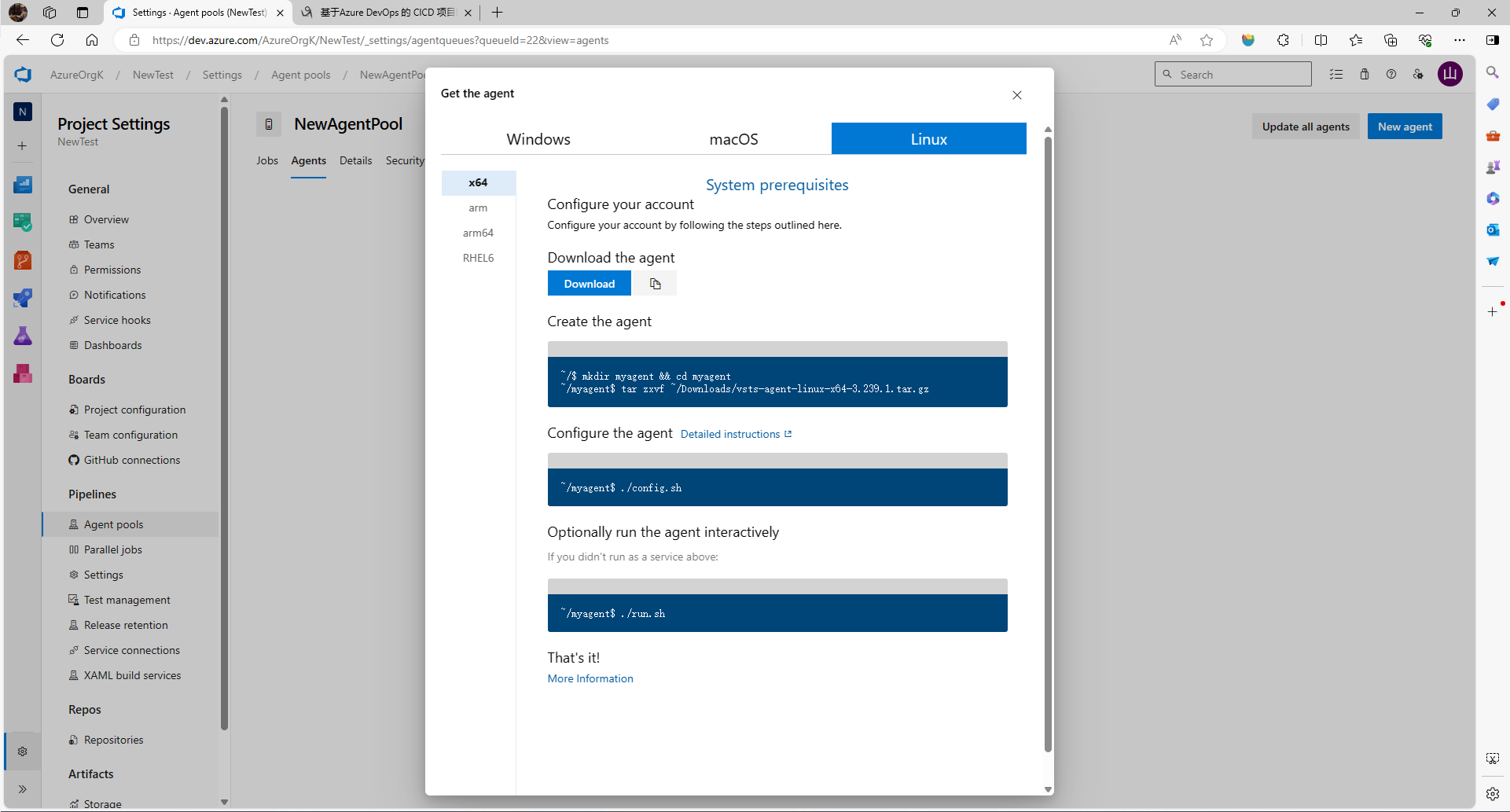Open Test Plans flask icon

pos(23,336)
